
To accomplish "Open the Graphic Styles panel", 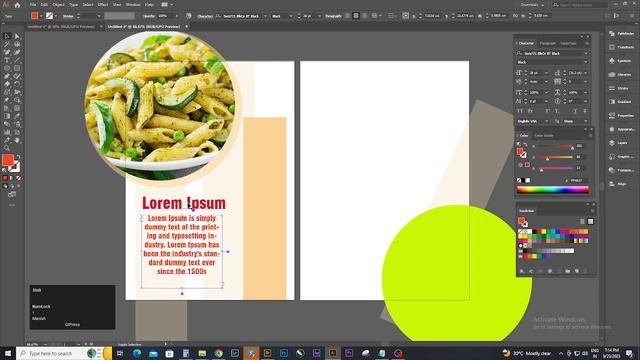I will coord(622,156).
